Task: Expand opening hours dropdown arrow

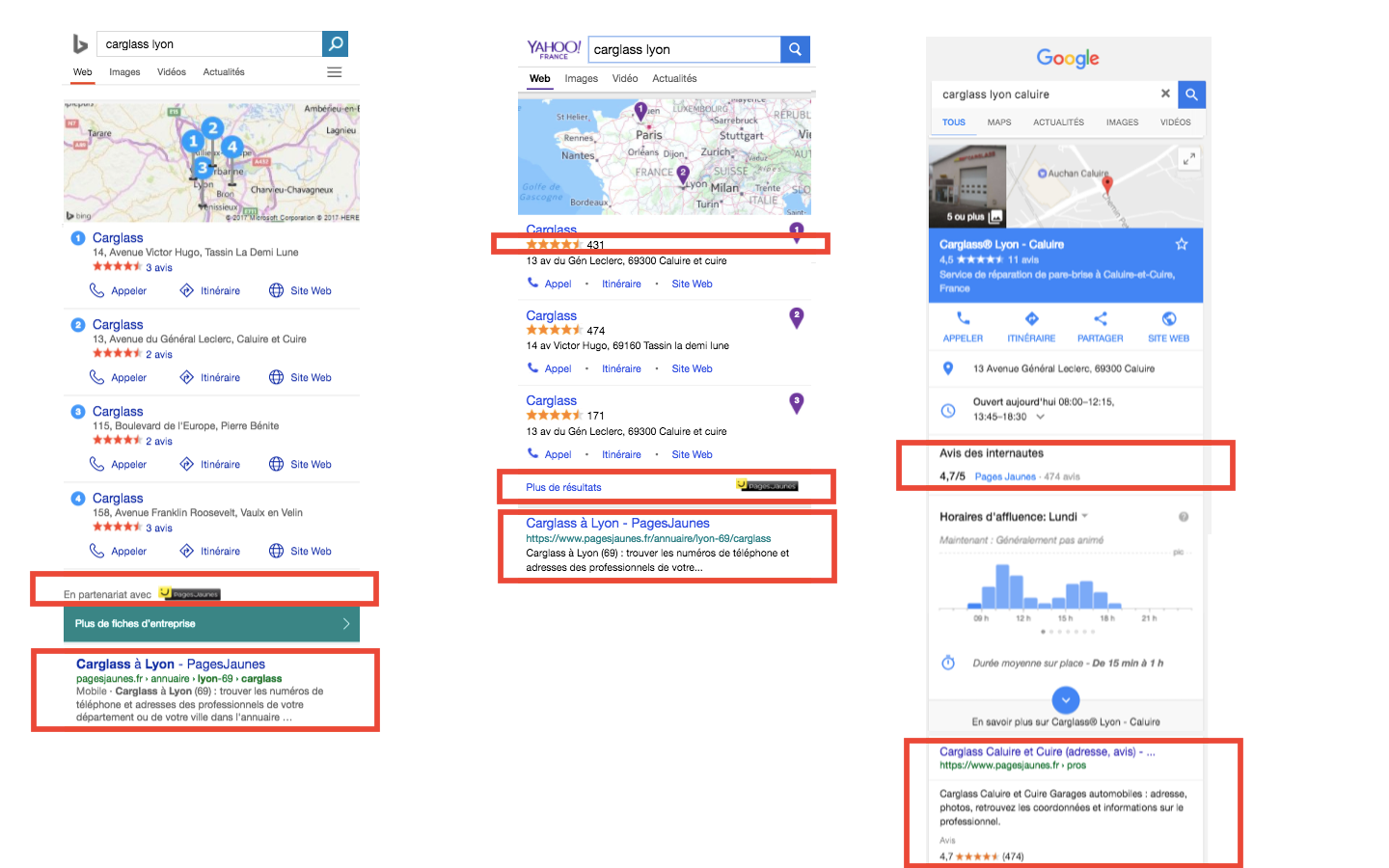Action: click(1040, 418)
